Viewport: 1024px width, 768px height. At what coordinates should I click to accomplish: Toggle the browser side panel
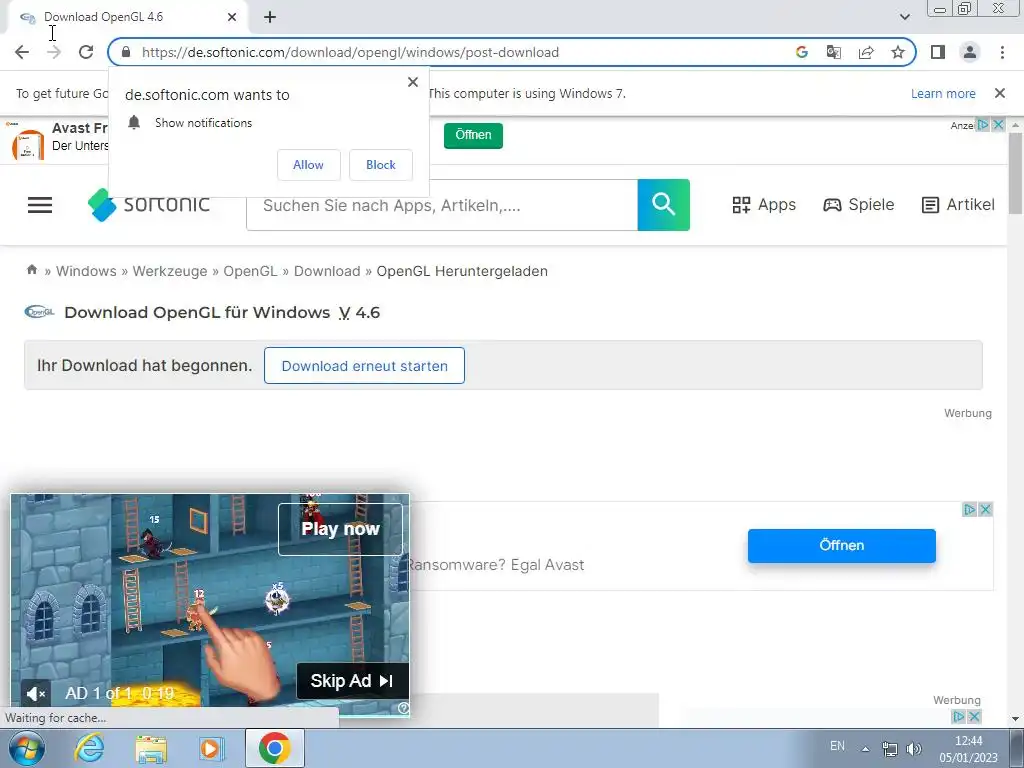point(938,52)
